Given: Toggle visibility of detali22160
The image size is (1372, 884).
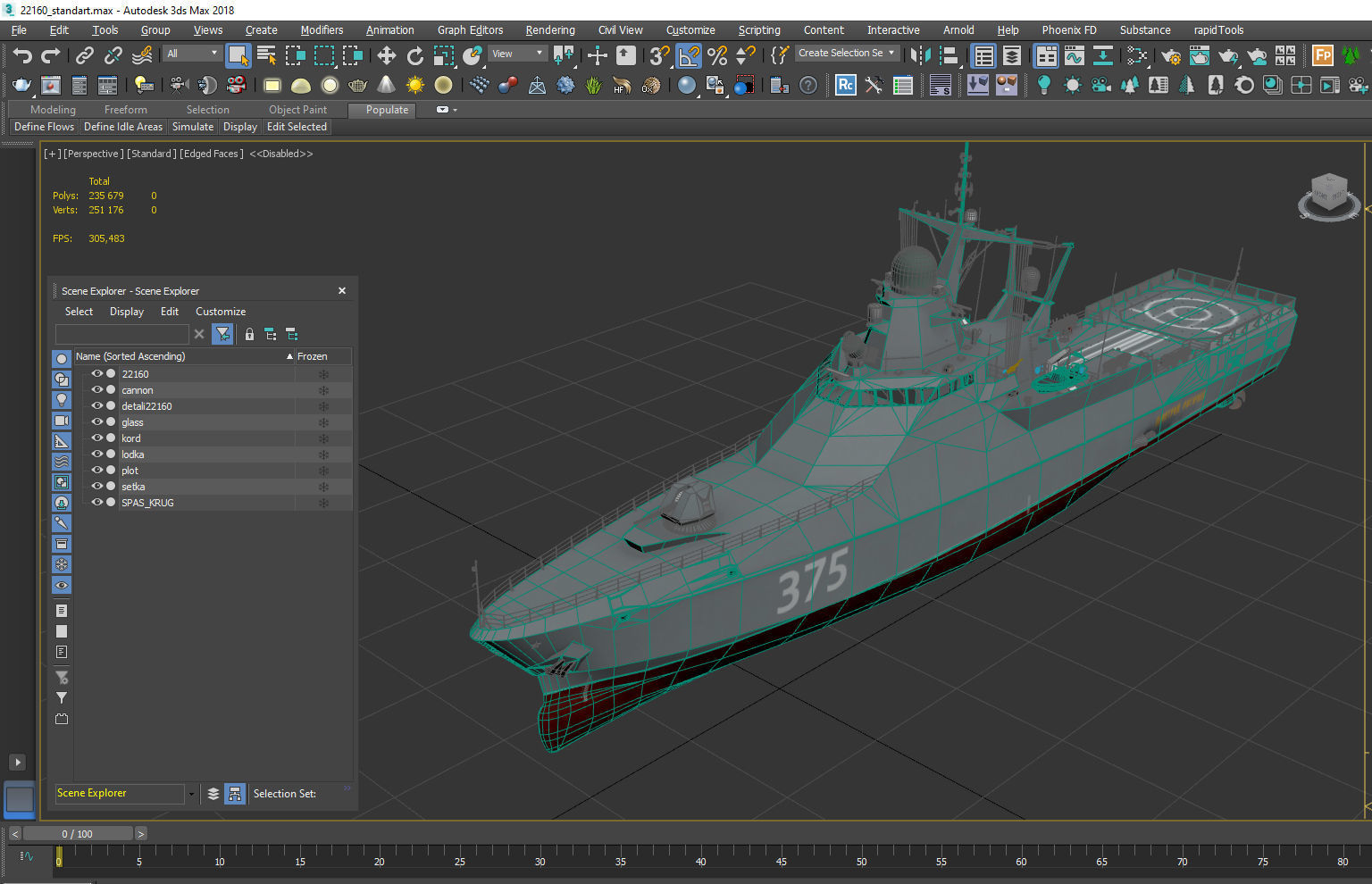Looking at the screenshot, I should click(x=97, y=406).
